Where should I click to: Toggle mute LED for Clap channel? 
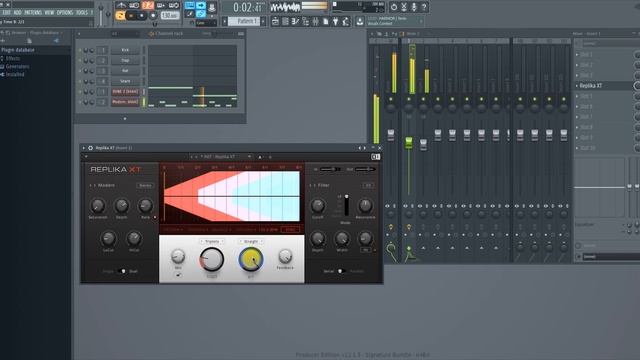click(x=80, y=60)
